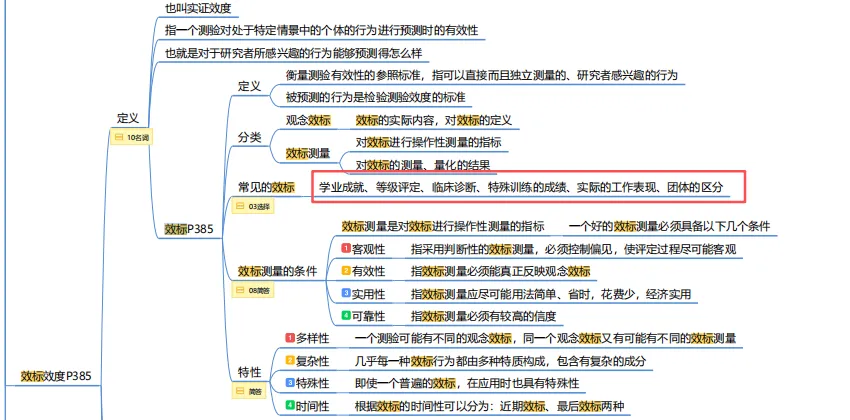Click the orange priority 2 icon beside 有效性

coord(346,270)
